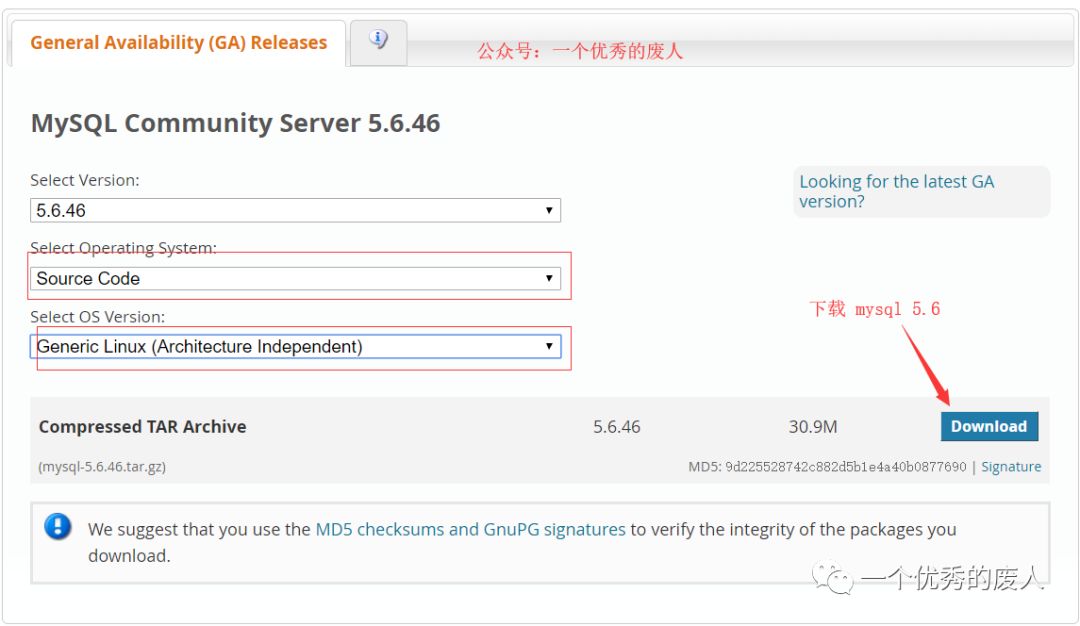Open the Generic Linux OS Version dropdown
The height and width of the screenshot is (626, 1080).
295,346
